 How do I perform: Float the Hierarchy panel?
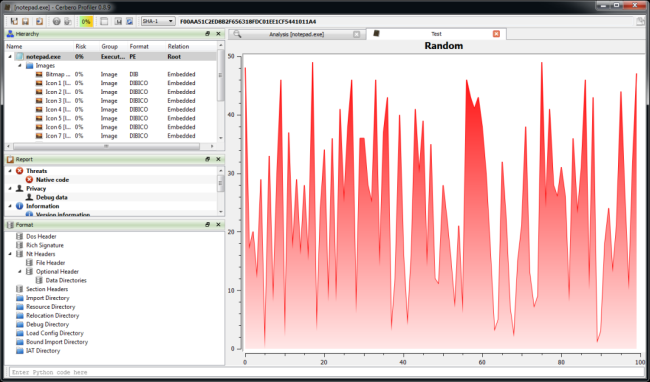208,34
